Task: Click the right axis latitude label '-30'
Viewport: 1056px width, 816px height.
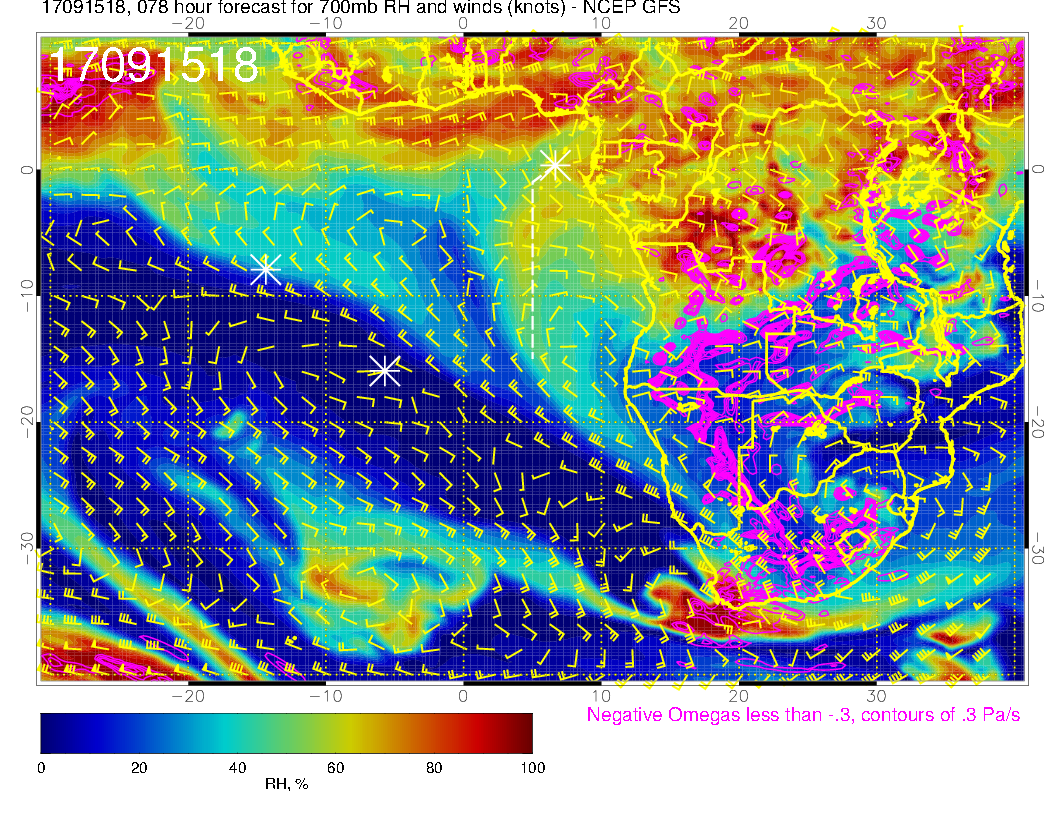Action: (1038, 548)
